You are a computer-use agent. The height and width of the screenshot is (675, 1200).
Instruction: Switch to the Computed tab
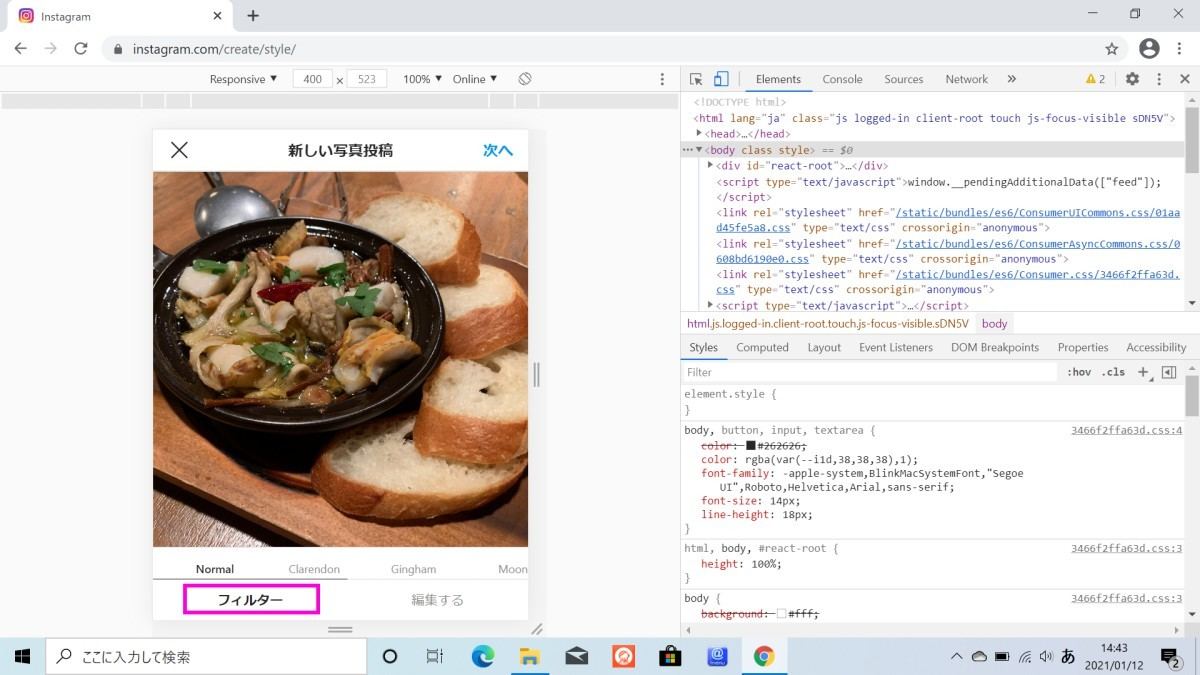coord(762,347)
